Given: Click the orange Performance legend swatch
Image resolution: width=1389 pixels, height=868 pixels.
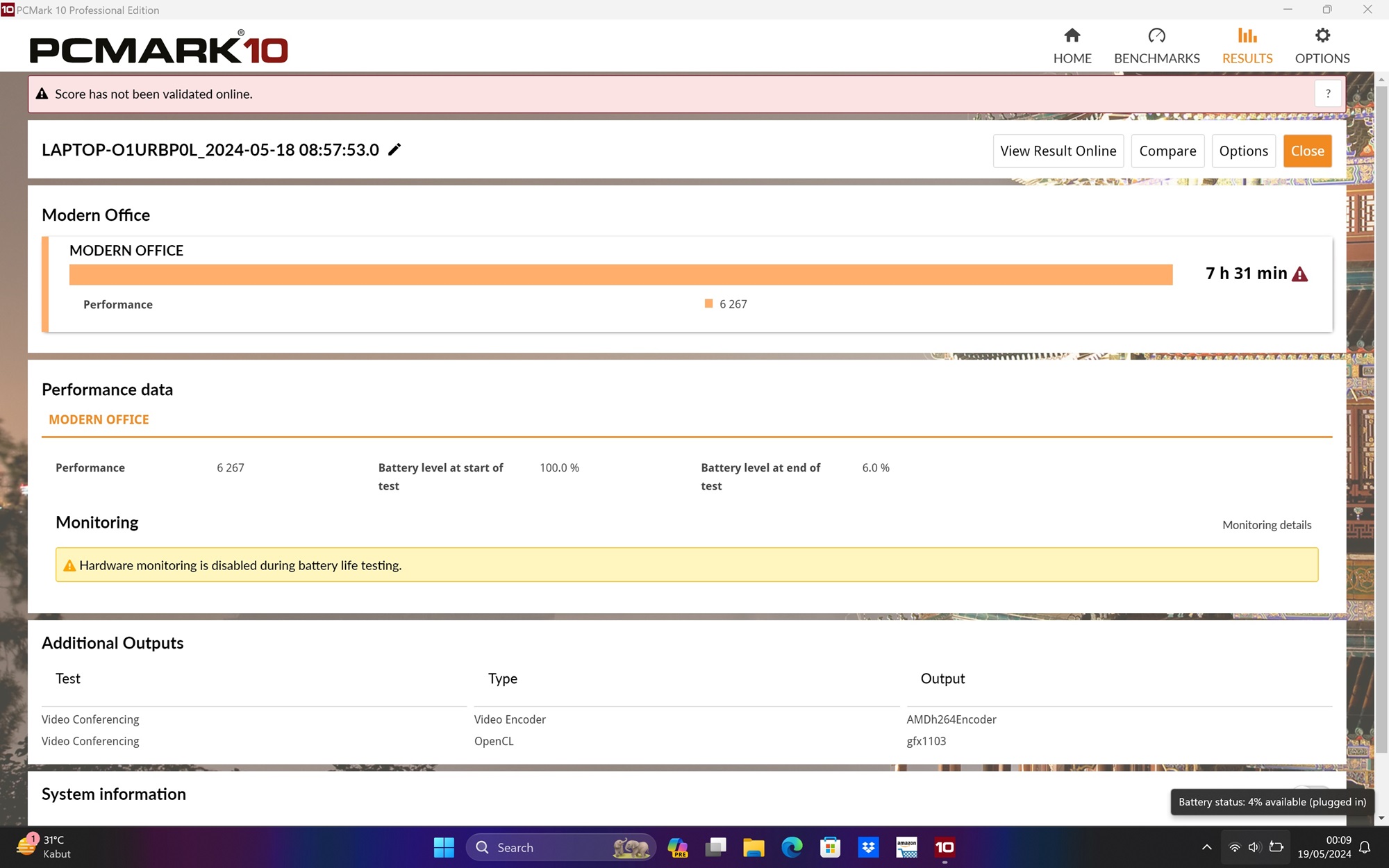Looking at the screenshot, I should tap(708, 303).
